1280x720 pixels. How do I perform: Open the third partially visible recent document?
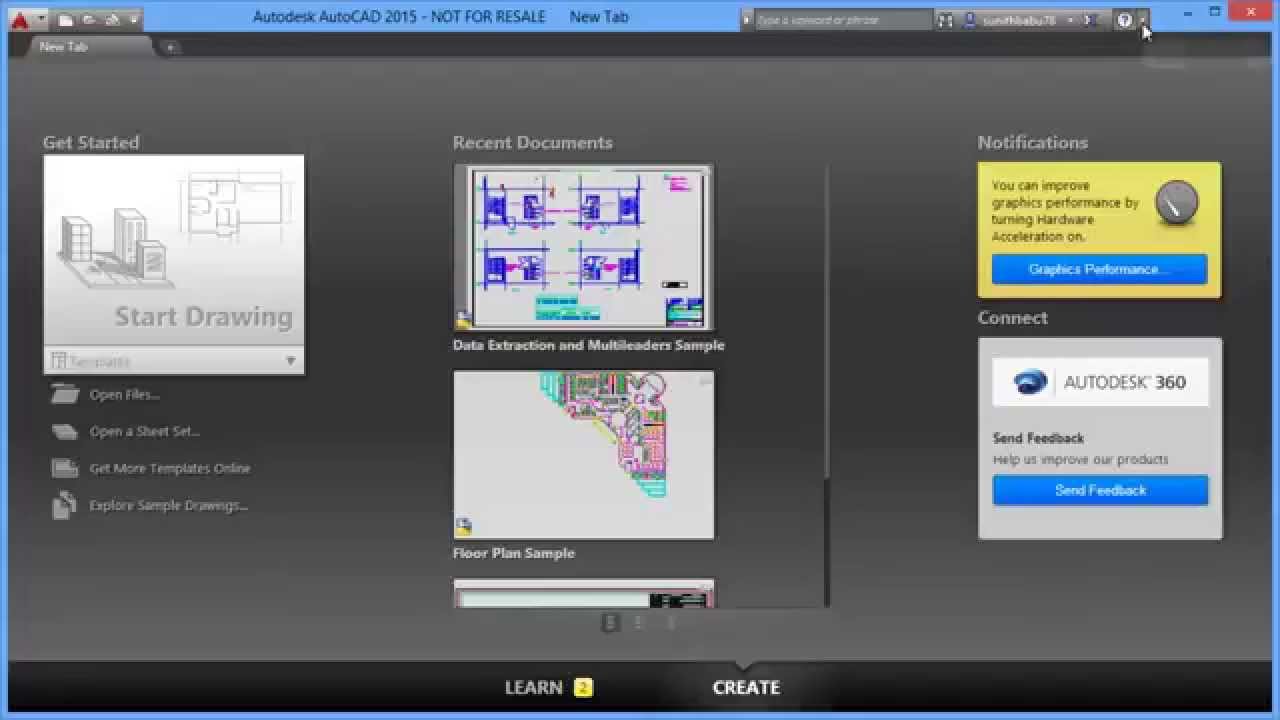click(584, 593)
